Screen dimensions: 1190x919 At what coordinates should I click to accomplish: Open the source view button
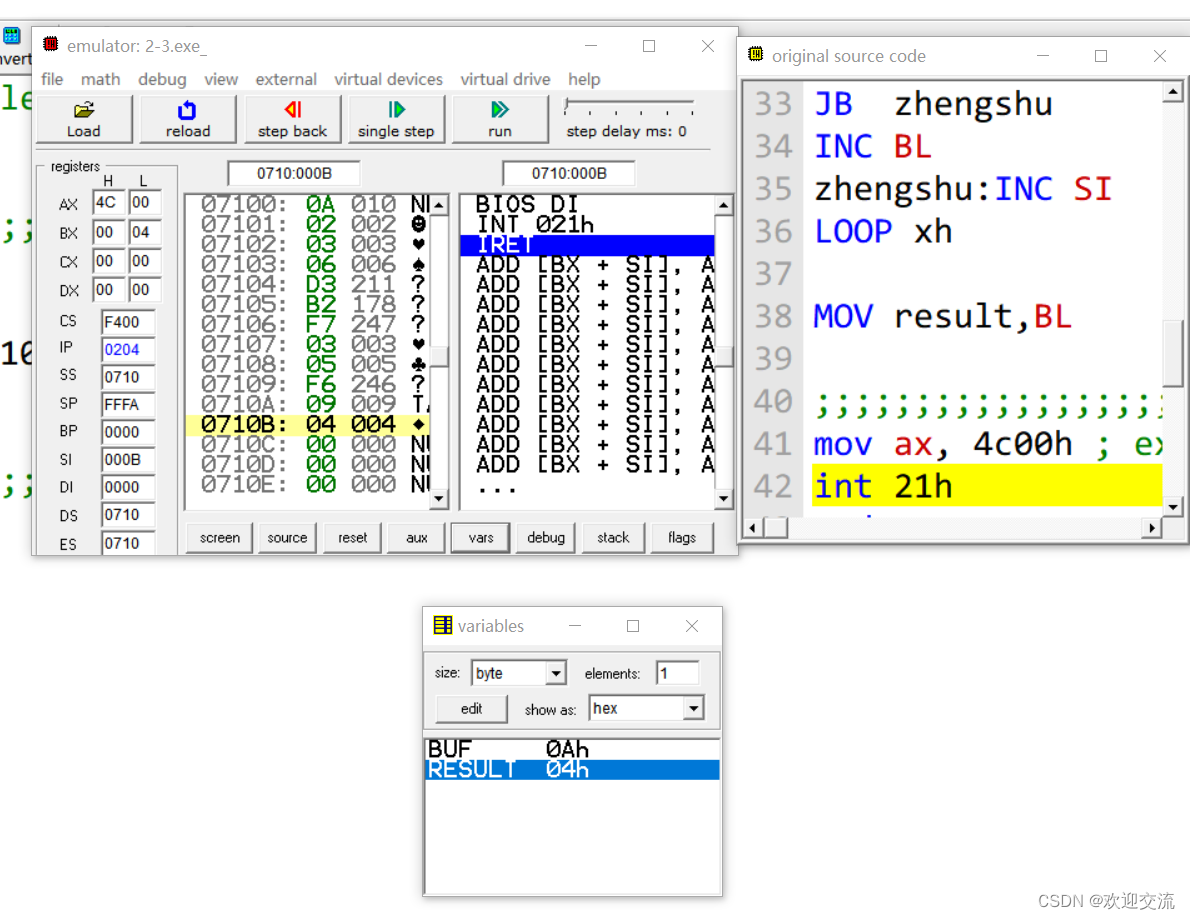(287, 537)
